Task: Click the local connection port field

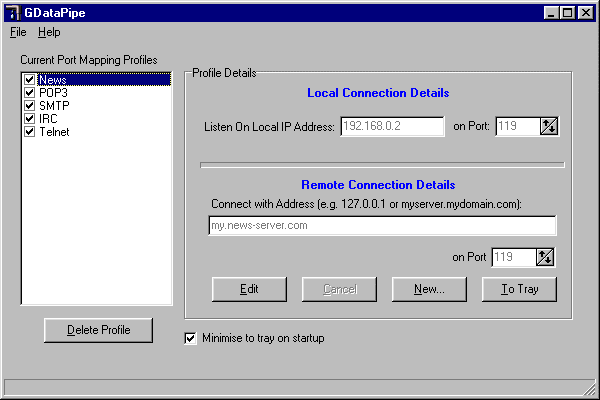Action: pyautogui.click(x=518, y=126)
